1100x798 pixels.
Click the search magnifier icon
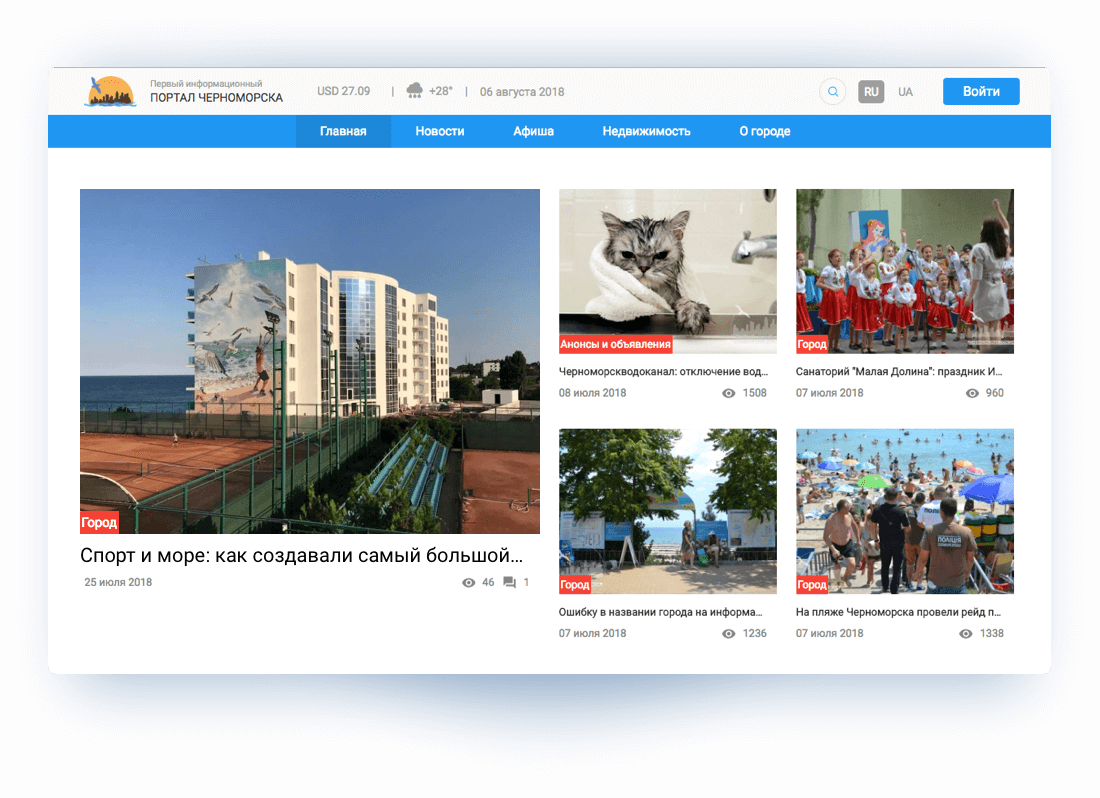832,91
